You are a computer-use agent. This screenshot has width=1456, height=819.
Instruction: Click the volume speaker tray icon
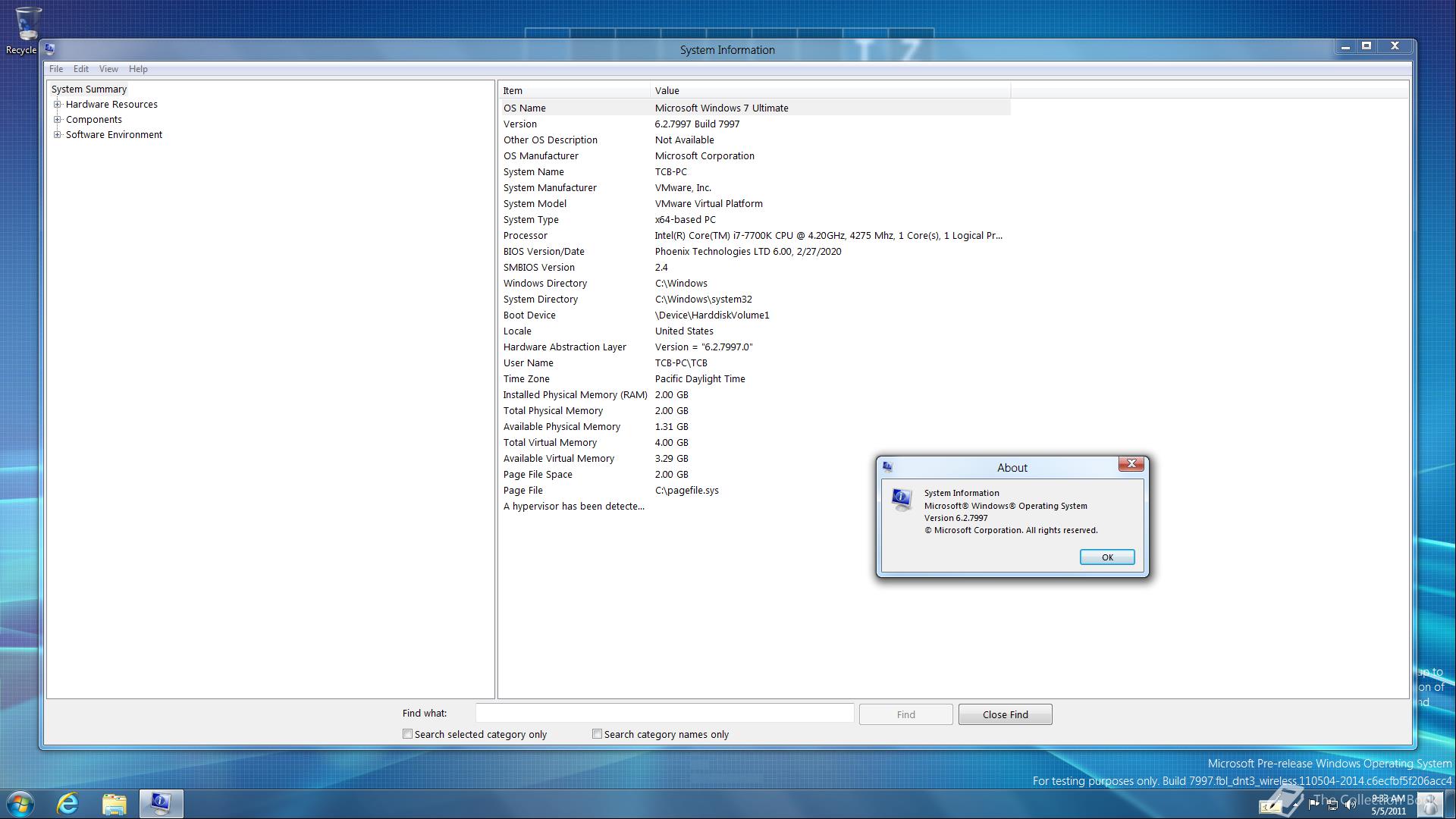click(x=1351, y=805)
